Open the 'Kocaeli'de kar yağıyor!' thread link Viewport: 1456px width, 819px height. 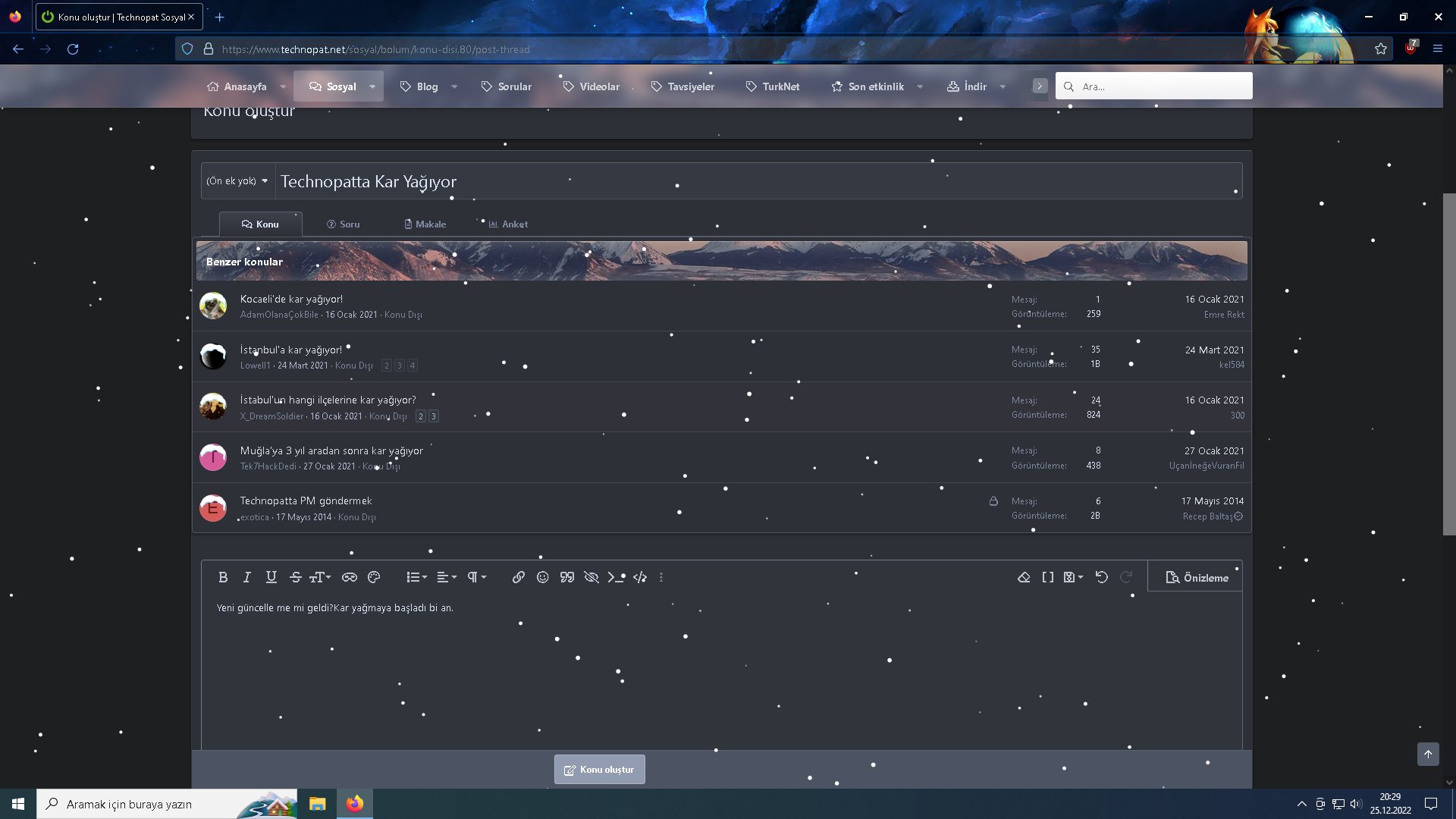click(x=291, y=299)
